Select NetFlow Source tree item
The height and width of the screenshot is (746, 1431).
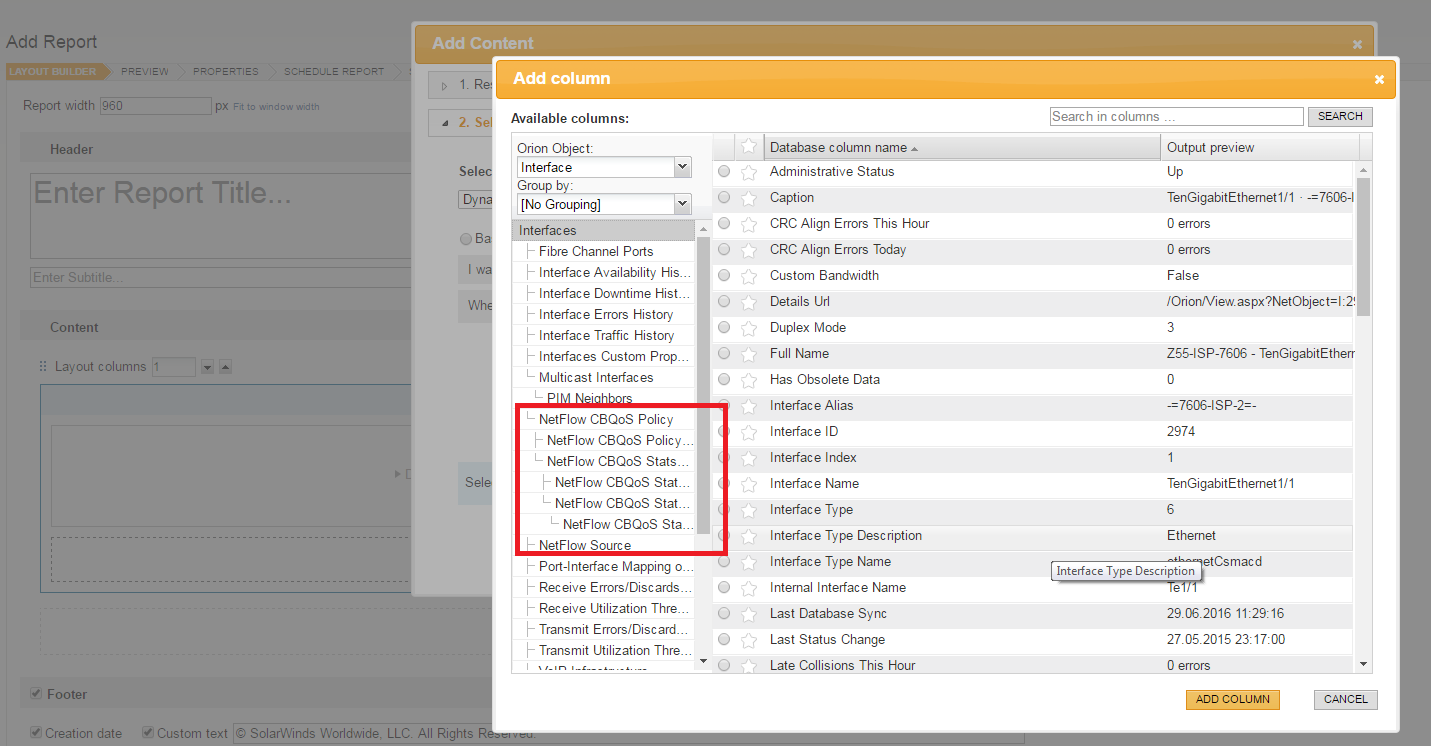(x=585, y=546)
